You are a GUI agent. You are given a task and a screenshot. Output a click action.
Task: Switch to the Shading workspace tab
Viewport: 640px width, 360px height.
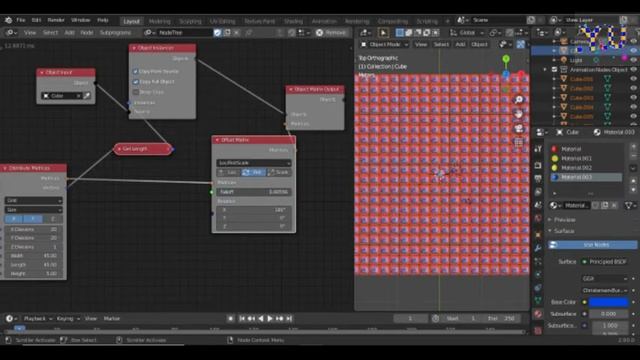[293, 21]
